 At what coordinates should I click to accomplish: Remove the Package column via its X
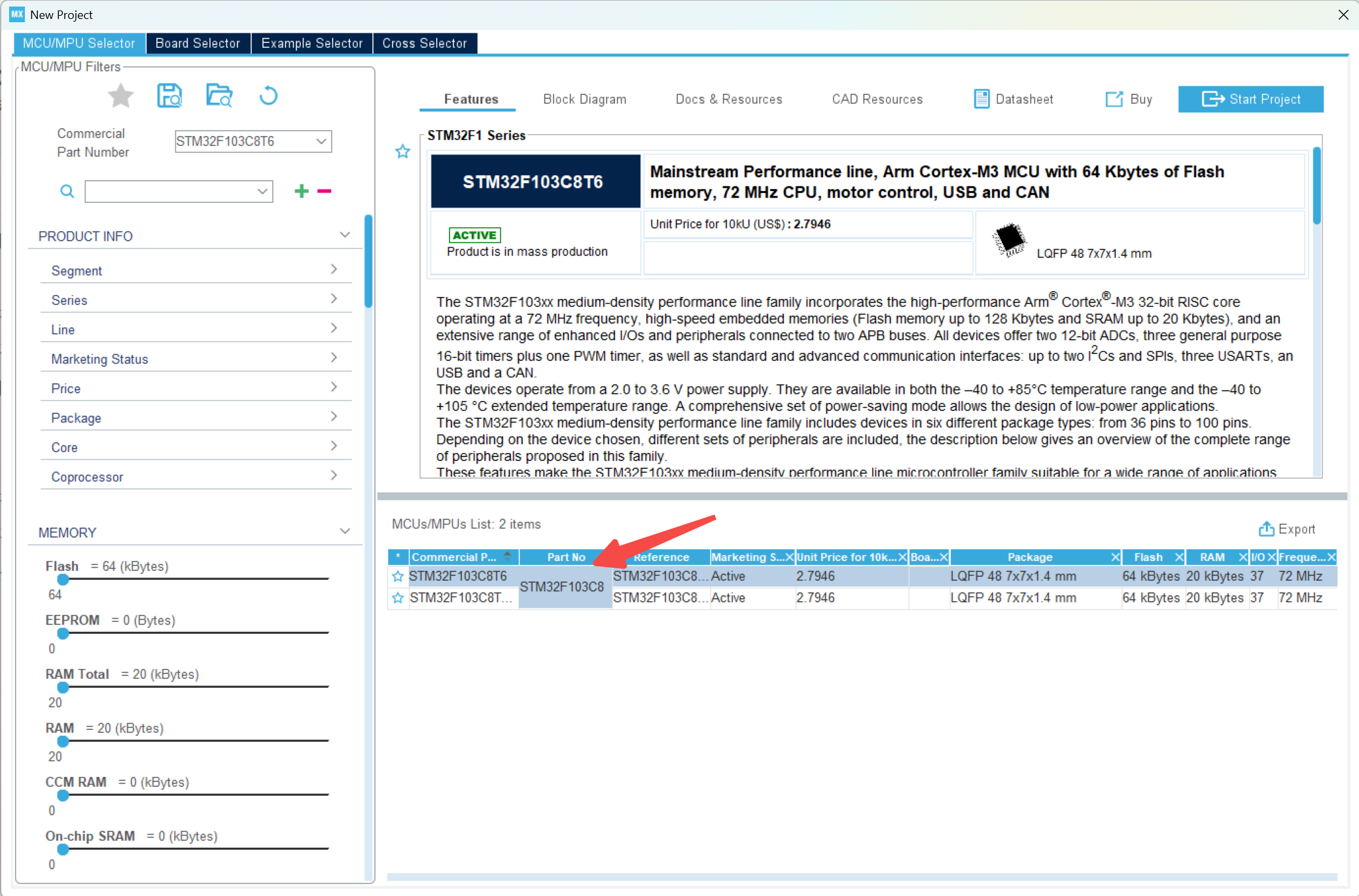pyautogui.click(x=1115, y=557)
